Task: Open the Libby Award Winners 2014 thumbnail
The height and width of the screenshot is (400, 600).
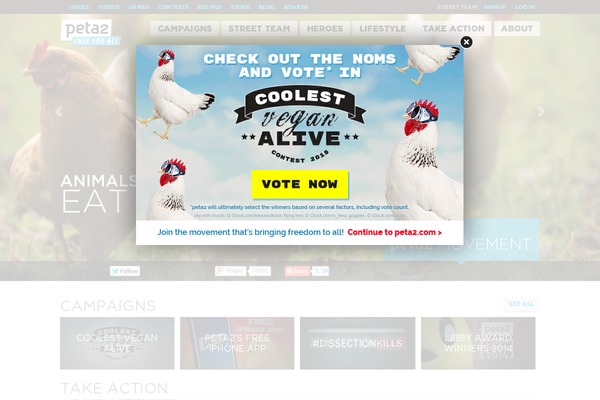Action: (x=478, y=343)
